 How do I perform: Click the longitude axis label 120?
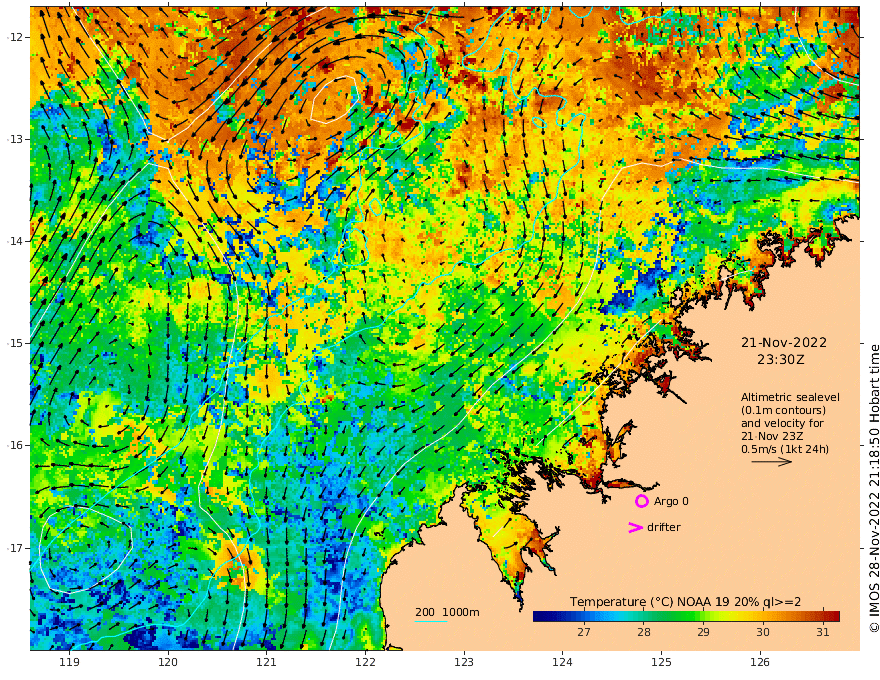coord(168,662)
